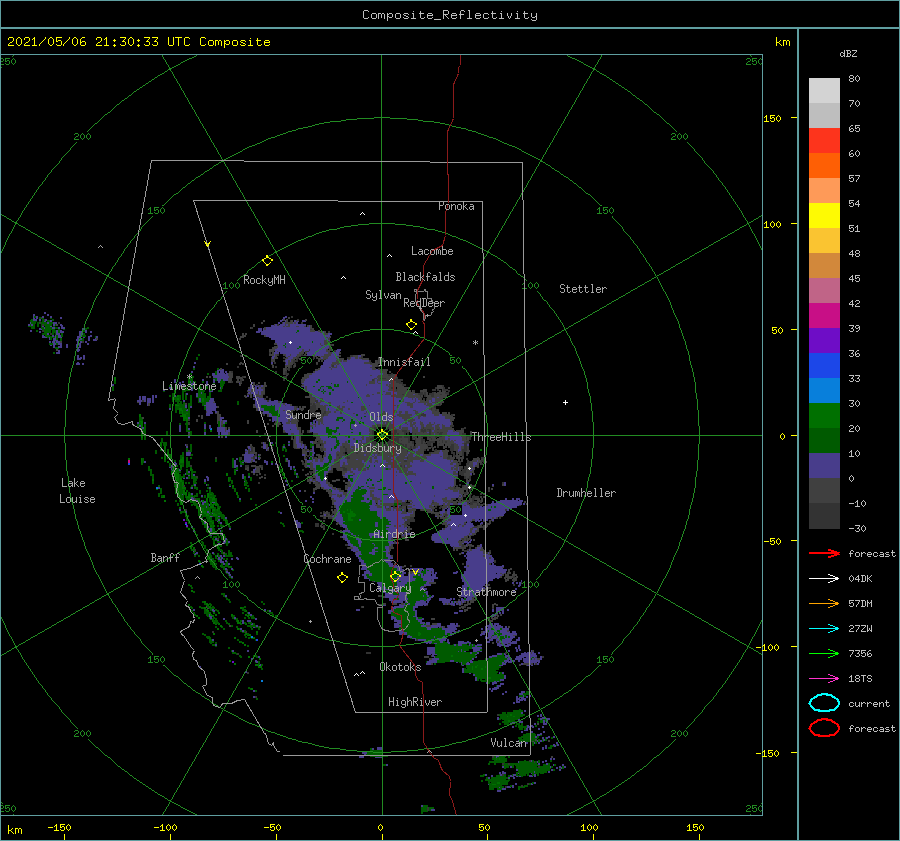
Task: Click the HighRiver town label
Action: pyautogui.click(x=415, y=702)
